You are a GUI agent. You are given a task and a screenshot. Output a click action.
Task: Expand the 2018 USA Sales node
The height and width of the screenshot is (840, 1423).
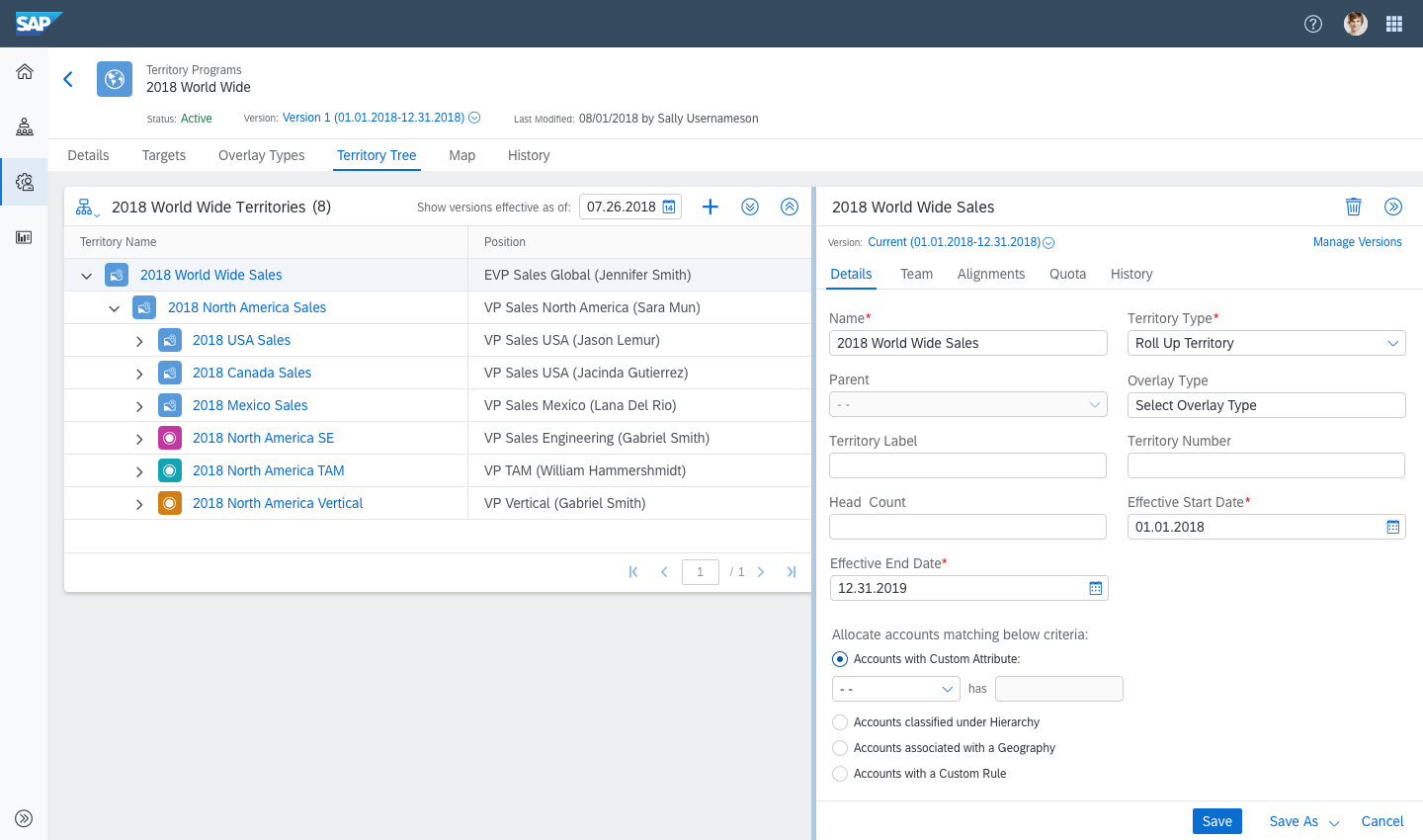tap(139, 341)
